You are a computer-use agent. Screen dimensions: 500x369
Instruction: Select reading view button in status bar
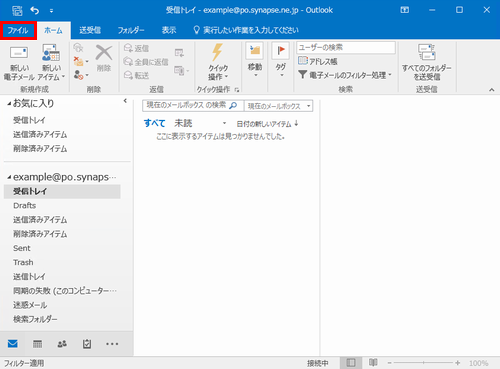373,363
